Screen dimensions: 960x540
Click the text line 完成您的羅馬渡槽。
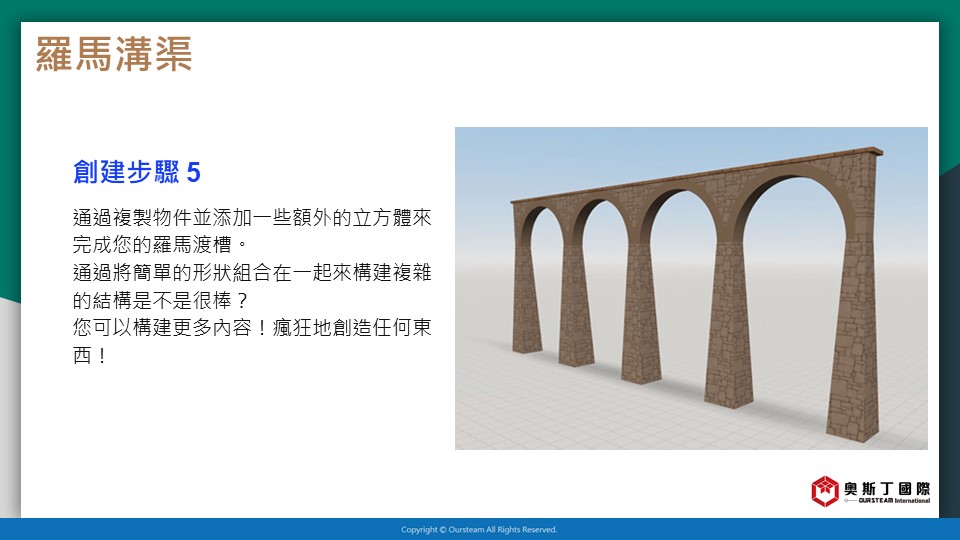tap(161, 244)
